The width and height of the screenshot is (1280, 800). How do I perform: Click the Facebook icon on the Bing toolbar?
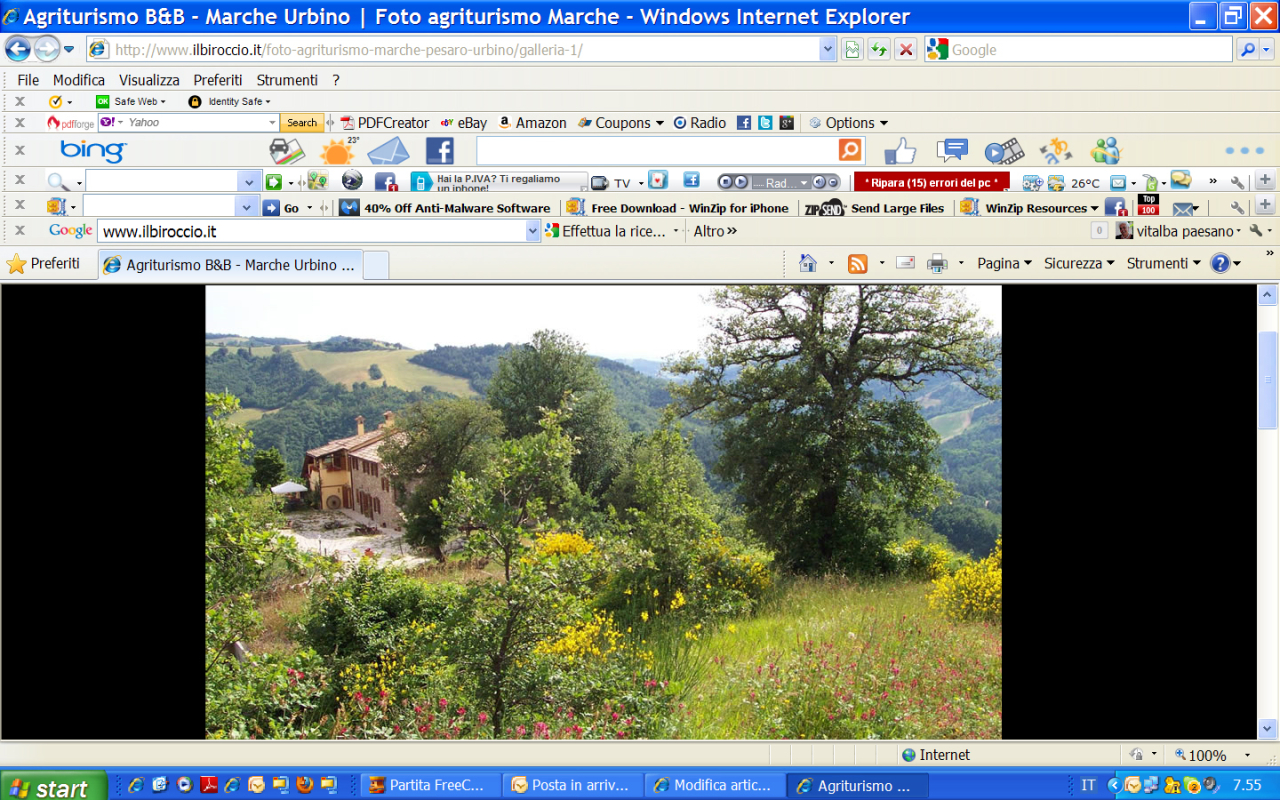440,151
